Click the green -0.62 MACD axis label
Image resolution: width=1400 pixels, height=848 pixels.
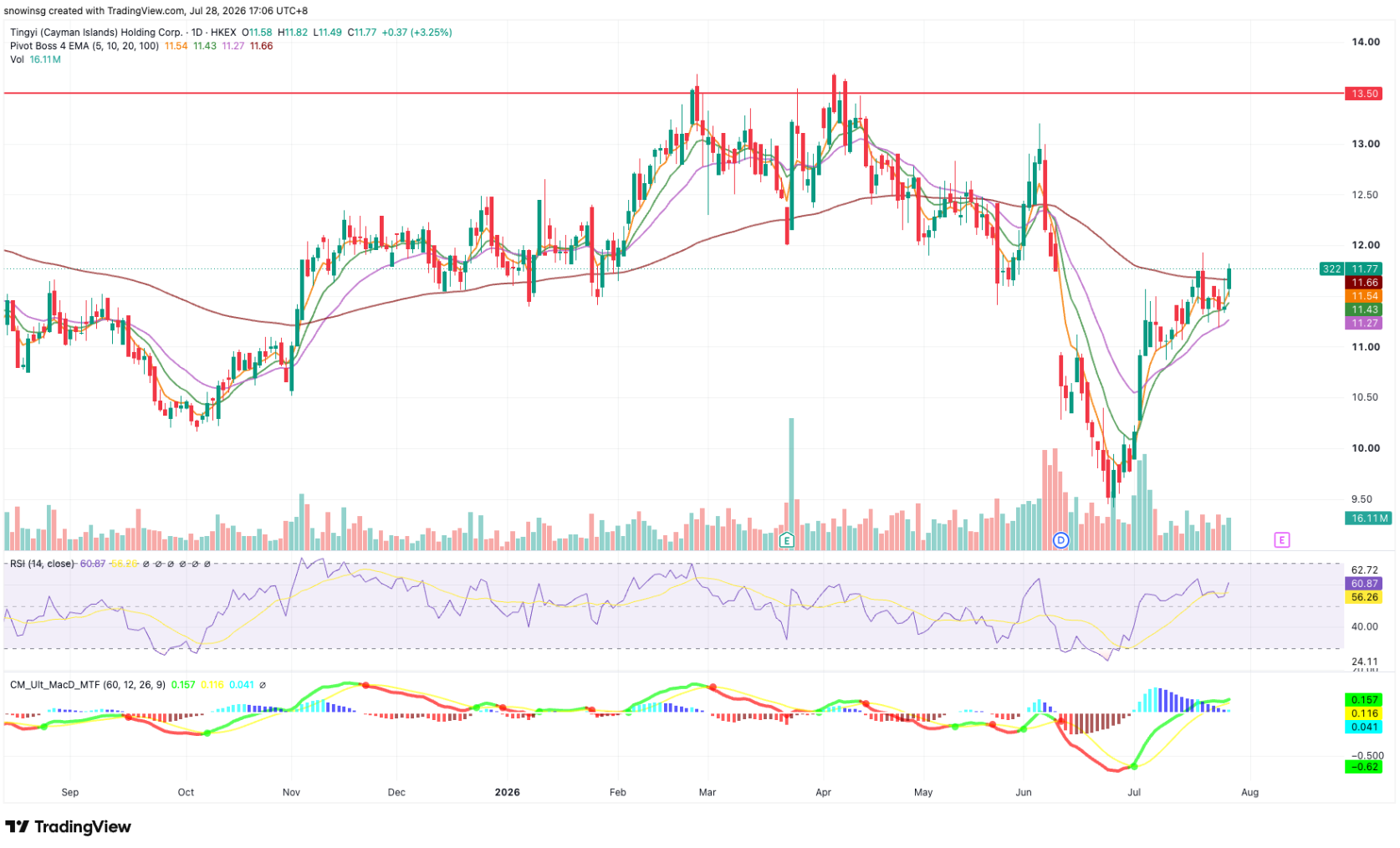pos(1364,766)
